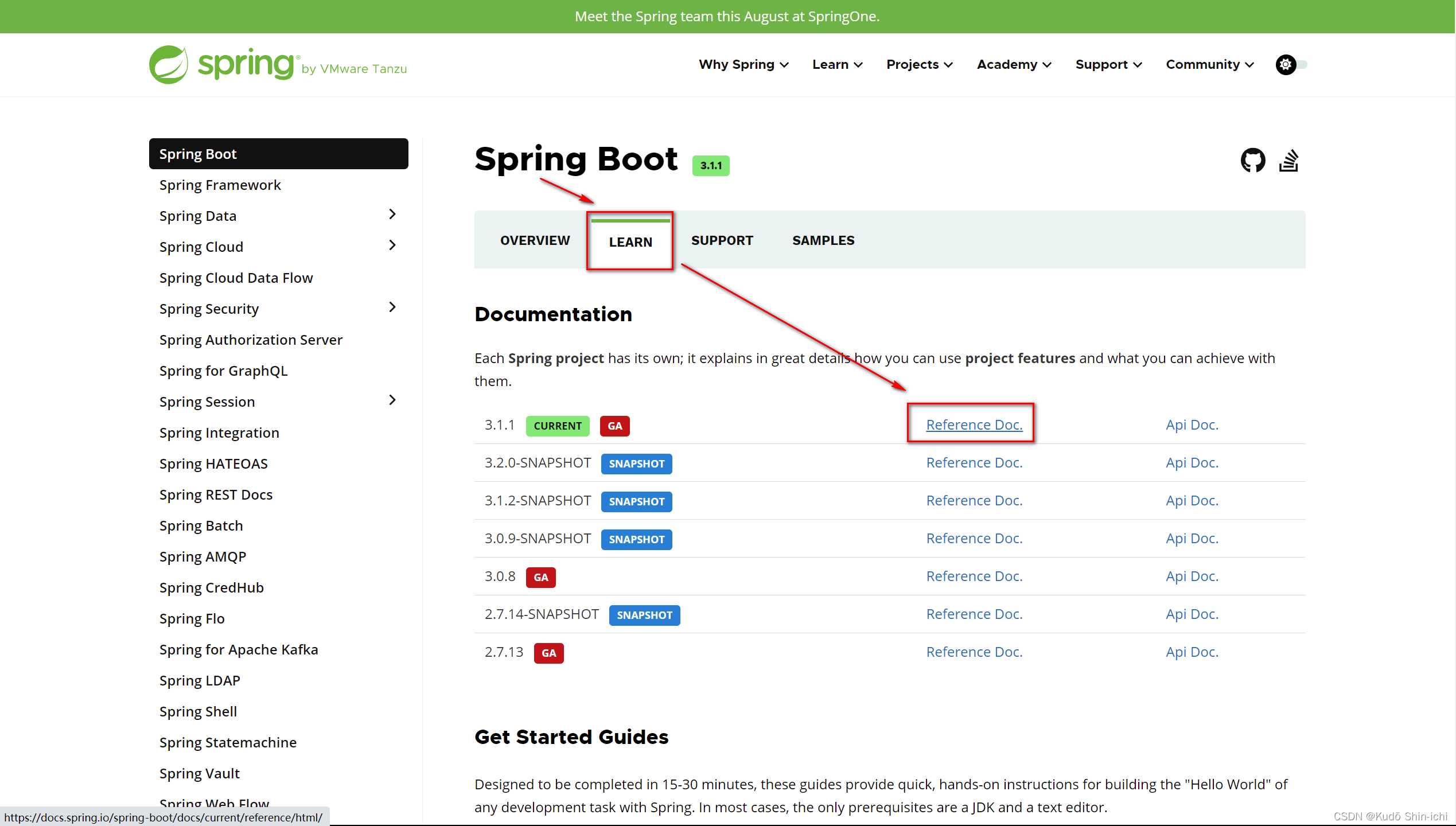Open Reference Doc. for 2.7.14-SNAPSHOT
Viewport: 1456px width, 826px height.
tap(974, 614)
